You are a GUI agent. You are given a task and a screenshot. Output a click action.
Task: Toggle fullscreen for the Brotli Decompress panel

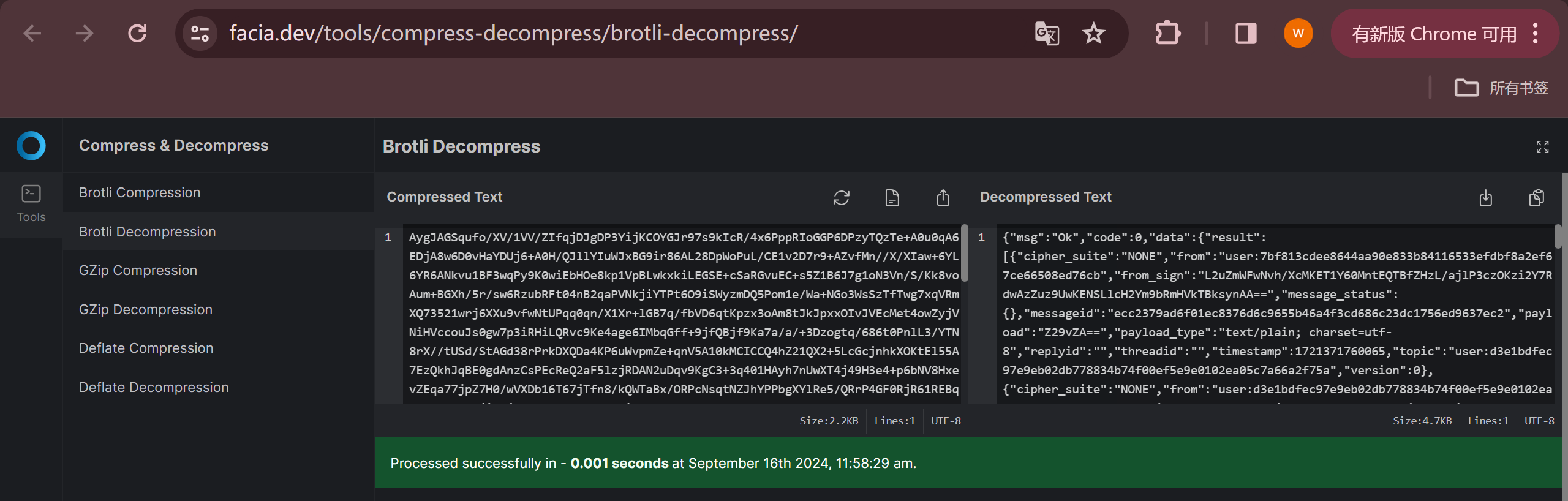point(1542,146)
